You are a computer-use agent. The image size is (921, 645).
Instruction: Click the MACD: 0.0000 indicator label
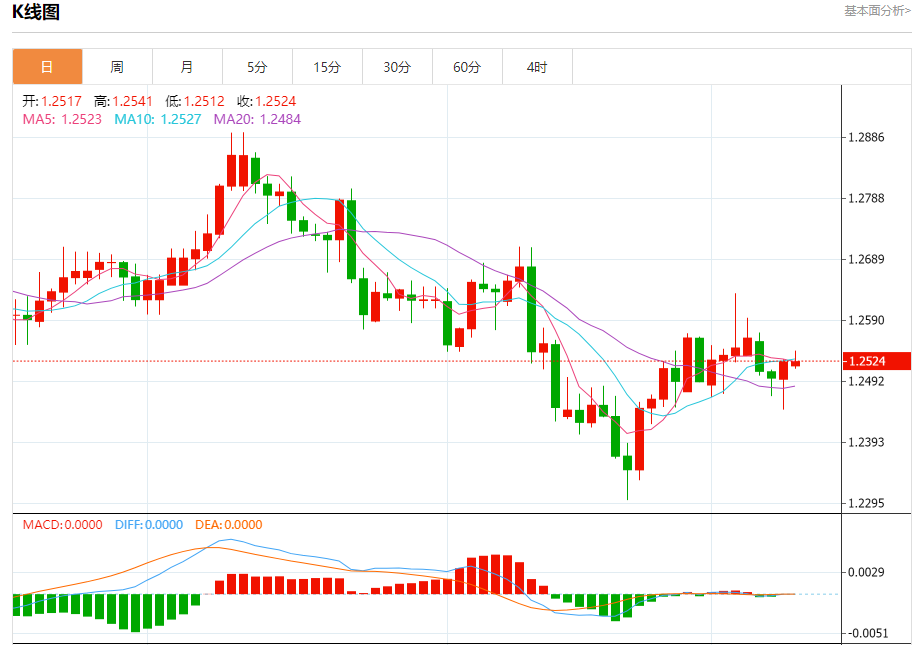pos(62,525)
